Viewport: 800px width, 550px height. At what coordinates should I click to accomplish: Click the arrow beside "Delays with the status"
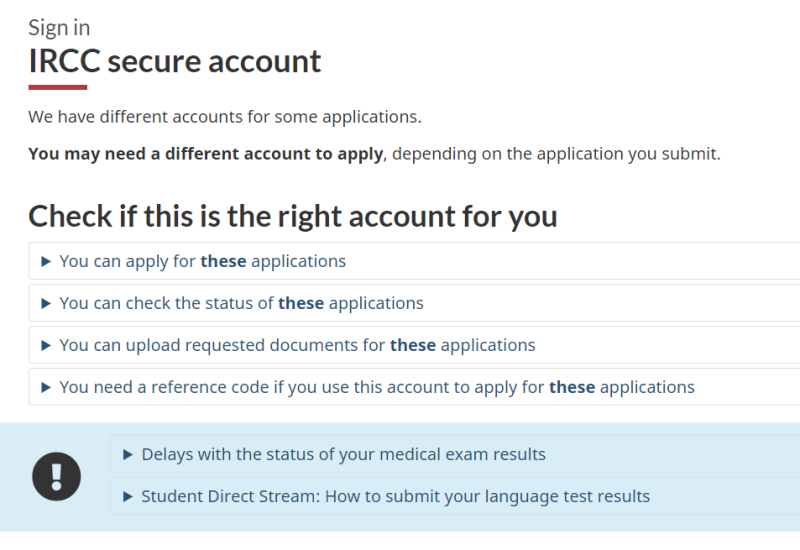tap(128, 455)
